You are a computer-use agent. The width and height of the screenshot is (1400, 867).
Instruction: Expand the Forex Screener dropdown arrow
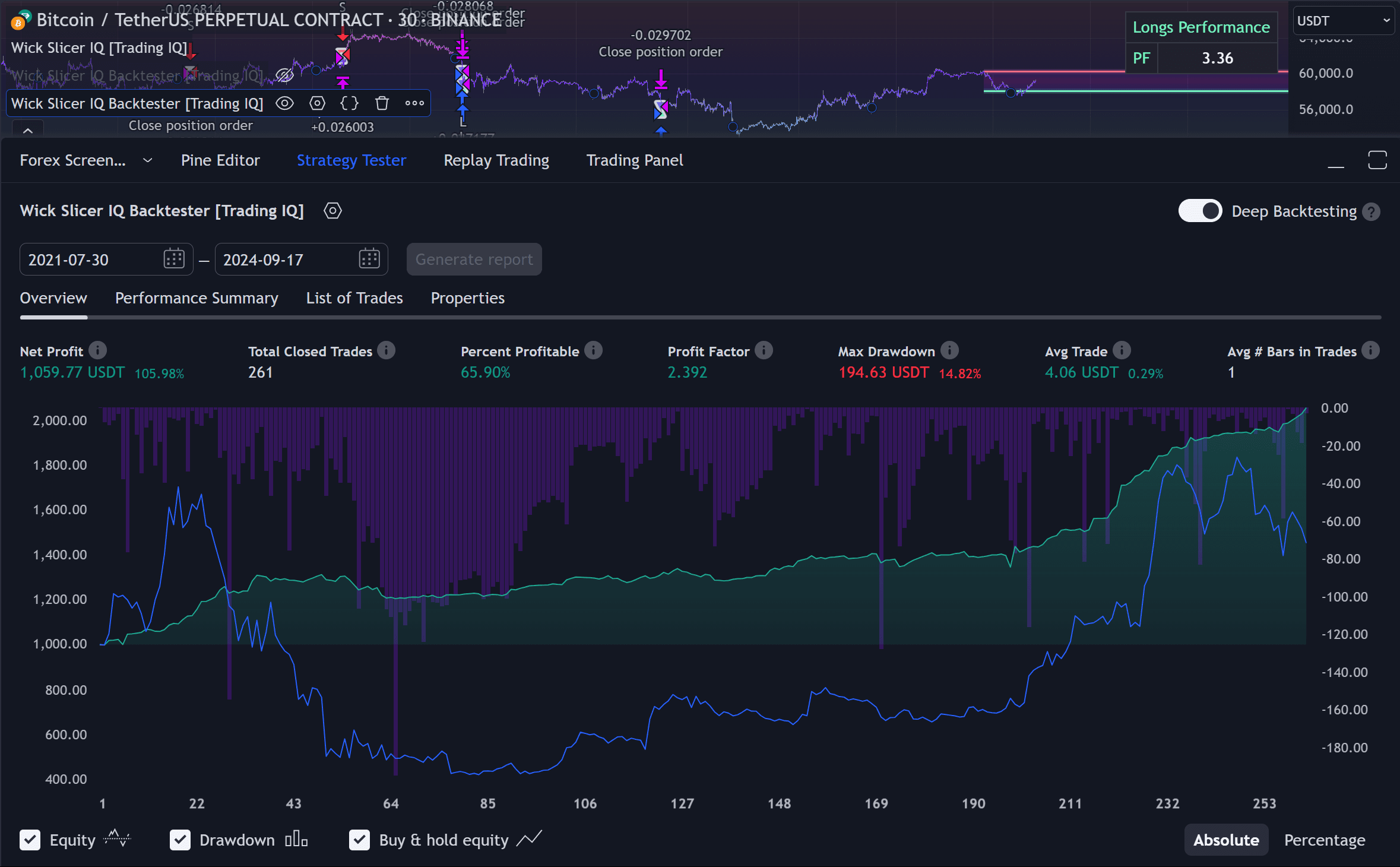point(148,160)
